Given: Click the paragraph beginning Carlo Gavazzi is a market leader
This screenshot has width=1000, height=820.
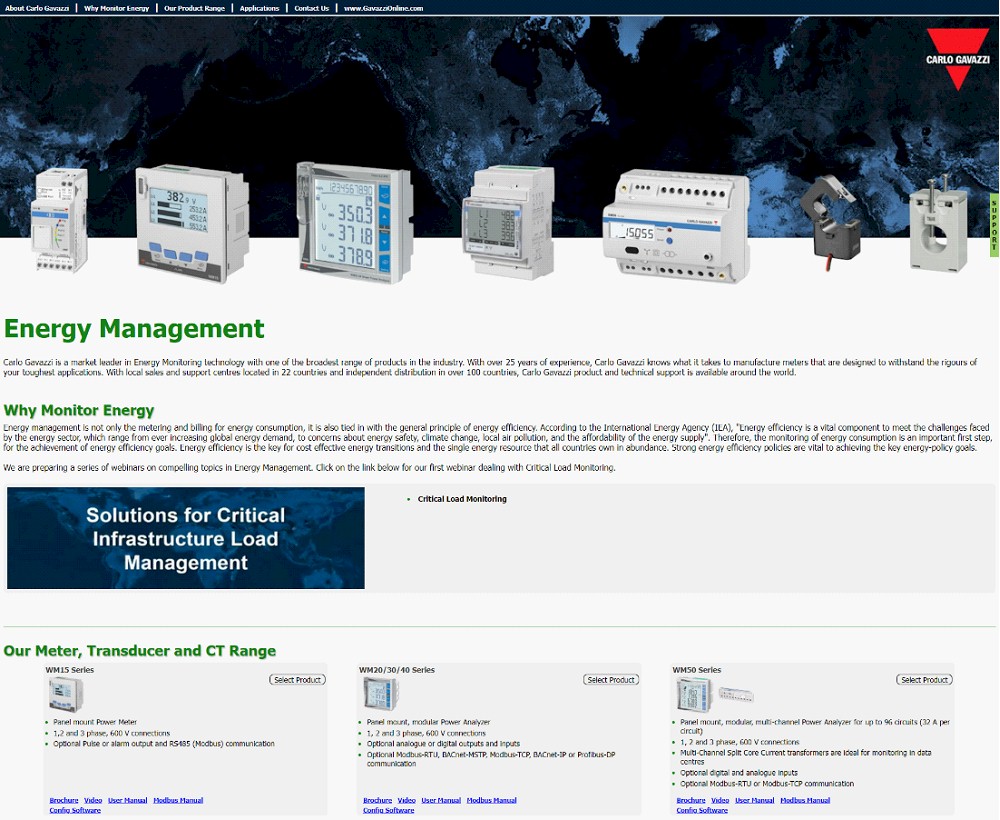Looking at the screenshot, I should pyautogui.click(x=490, y=367).
